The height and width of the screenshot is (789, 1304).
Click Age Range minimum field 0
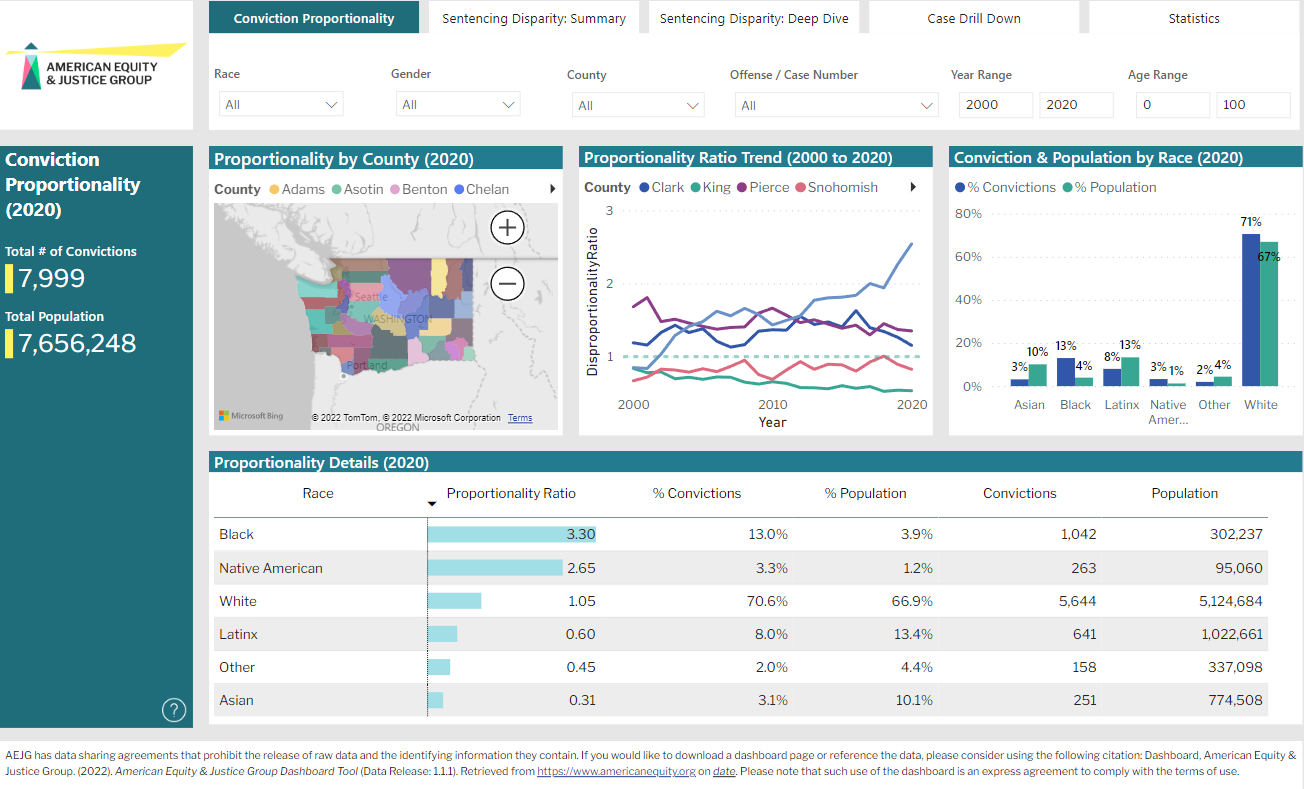(1173, 105)
